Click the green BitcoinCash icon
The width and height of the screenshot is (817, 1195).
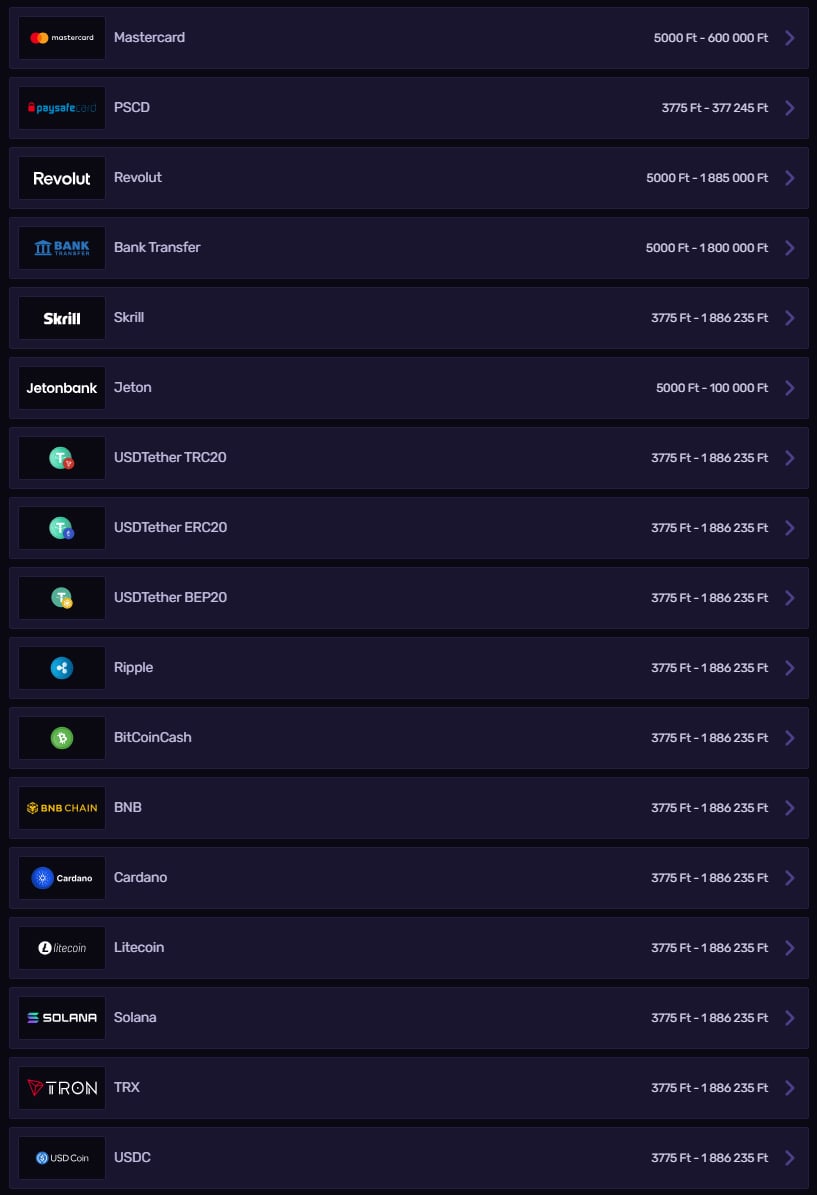point(62,738)
